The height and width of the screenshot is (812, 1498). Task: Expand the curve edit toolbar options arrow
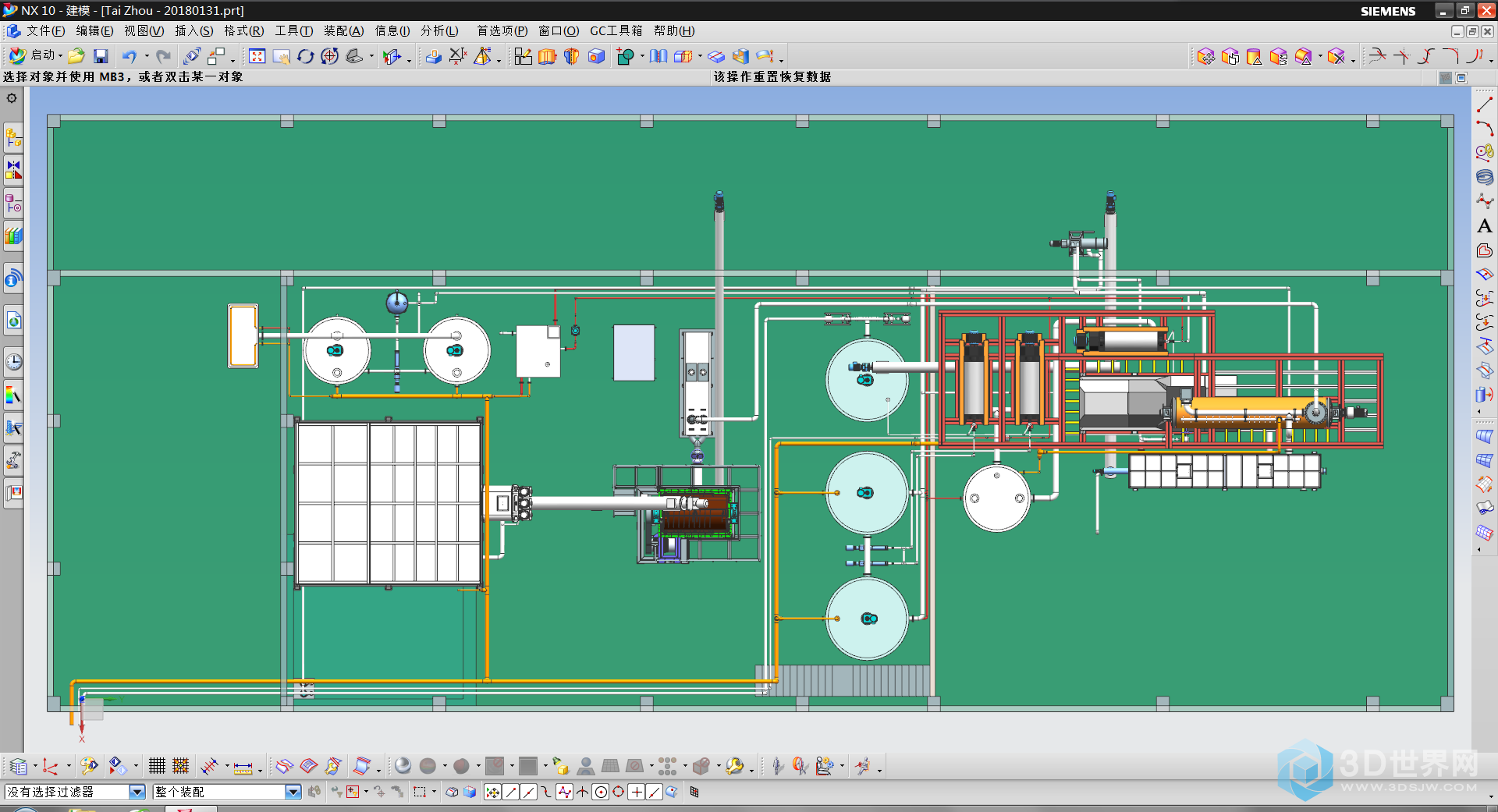click(1491, 59)
